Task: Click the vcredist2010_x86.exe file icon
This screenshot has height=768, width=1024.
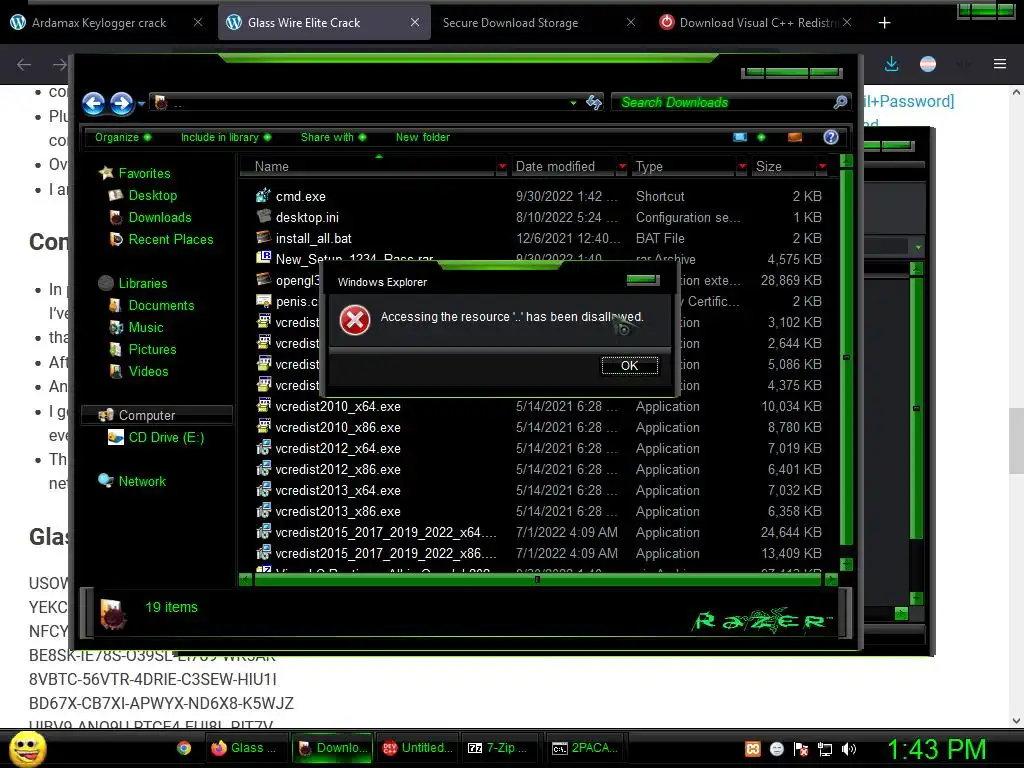Action: pyautogui.click(x=264, y=426)
